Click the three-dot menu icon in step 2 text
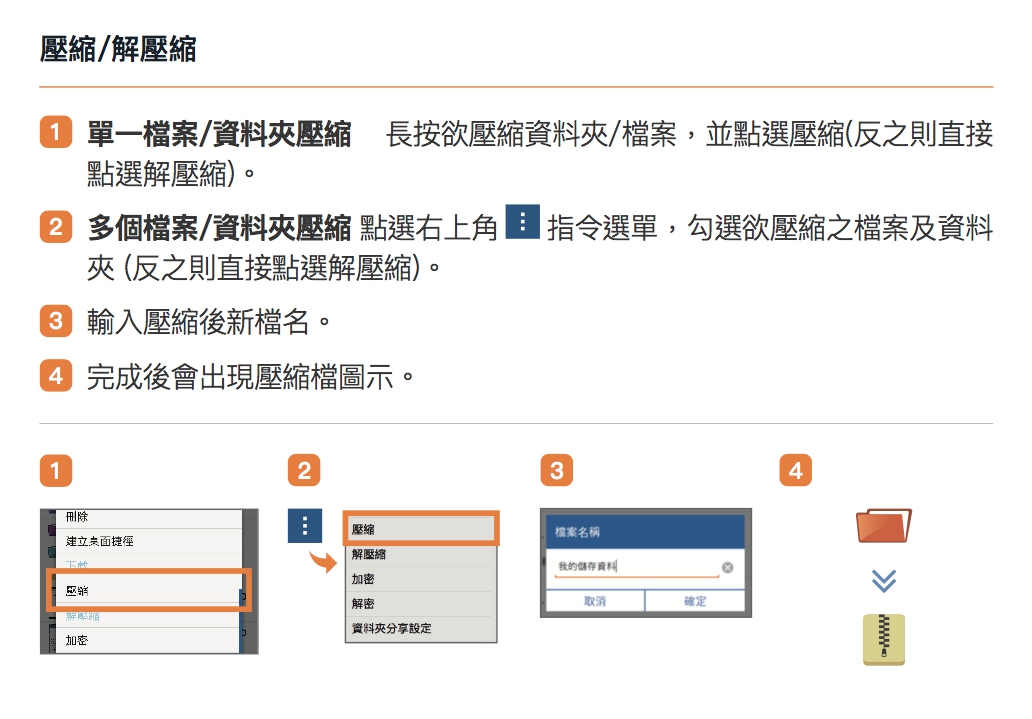Image resolution: width=1032 pixels, height=719 pixels. tap(522, 222)
